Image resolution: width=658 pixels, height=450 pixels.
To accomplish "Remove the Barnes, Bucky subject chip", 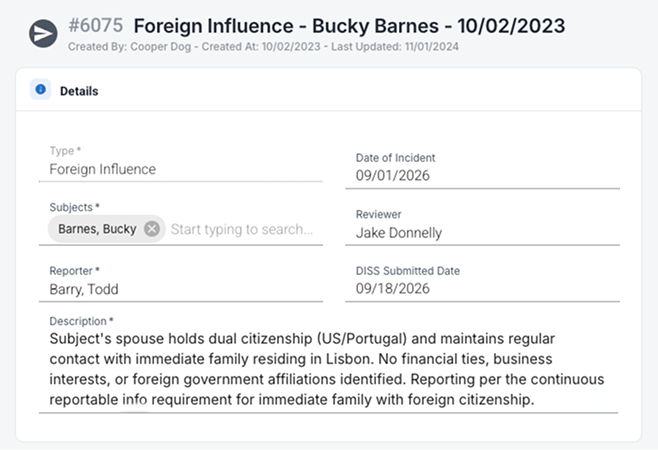I will [x=152, y=229].
